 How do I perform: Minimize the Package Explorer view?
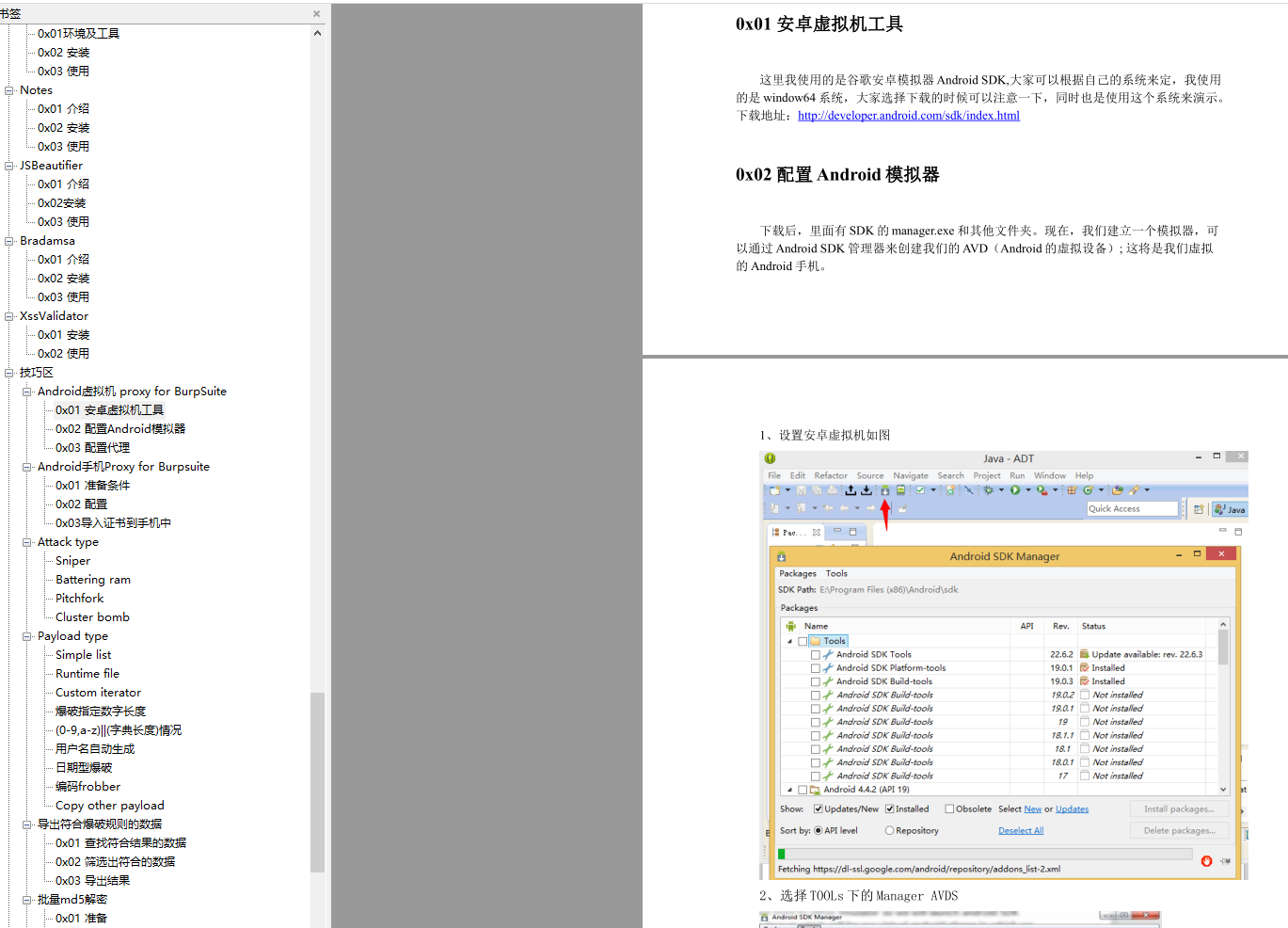pyautogui.click(x=837, y=532)
